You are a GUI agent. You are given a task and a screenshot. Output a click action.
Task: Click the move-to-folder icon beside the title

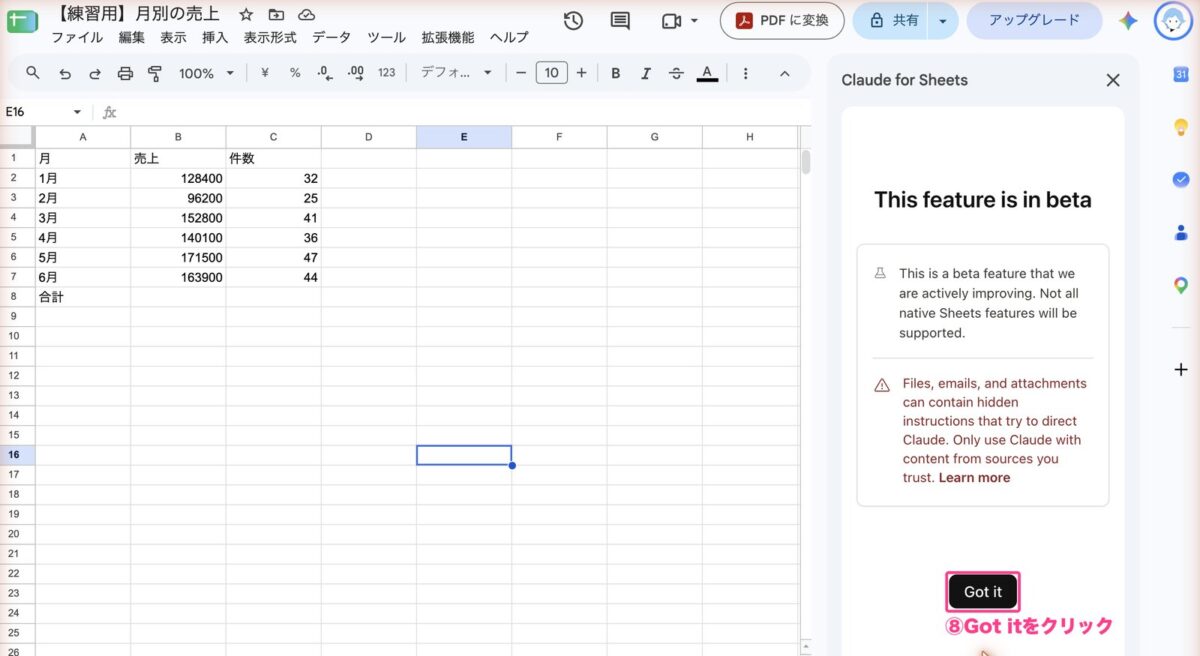(276, 15)
